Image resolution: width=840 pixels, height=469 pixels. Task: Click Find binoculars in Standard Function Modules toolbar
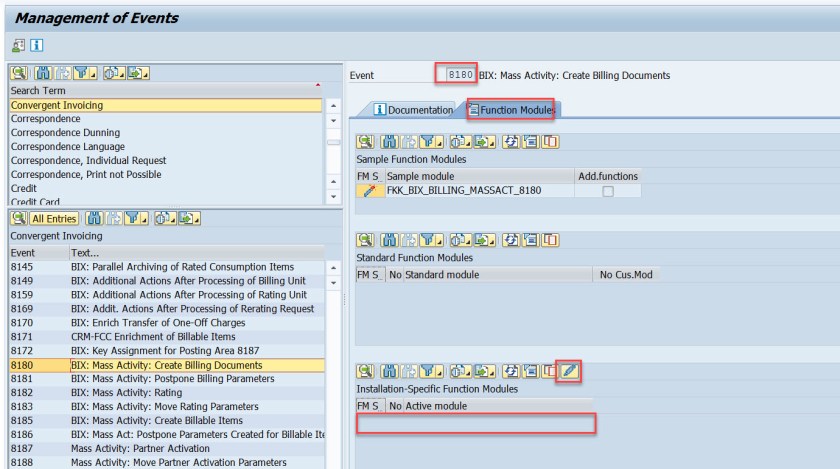click(x=389, y=240)
